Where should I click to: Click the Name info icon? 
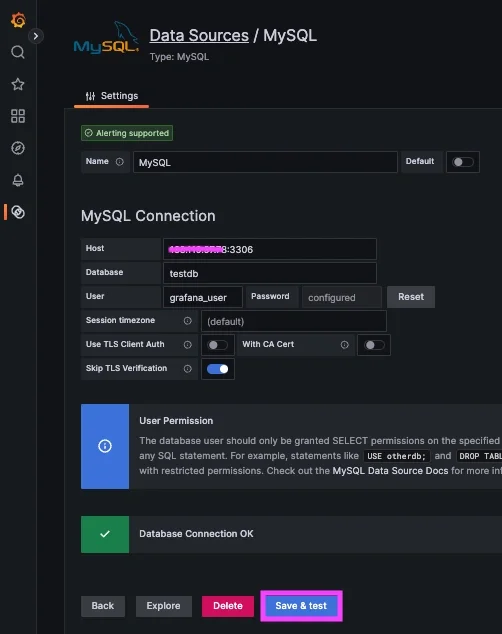(120, 161)
